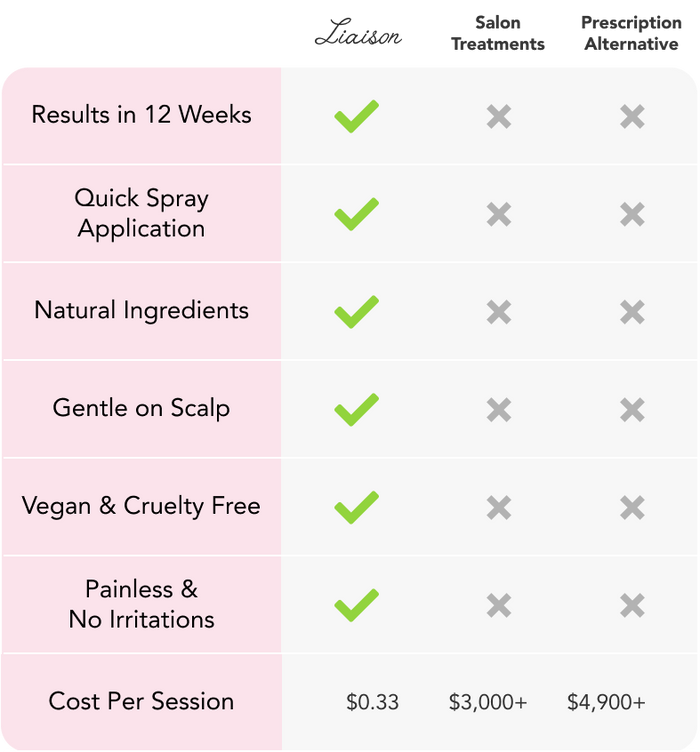This screenshot has height=752, width=700.
Task: Click the green checkmark for Painless & No Irritations
Action: coord(356,605)
